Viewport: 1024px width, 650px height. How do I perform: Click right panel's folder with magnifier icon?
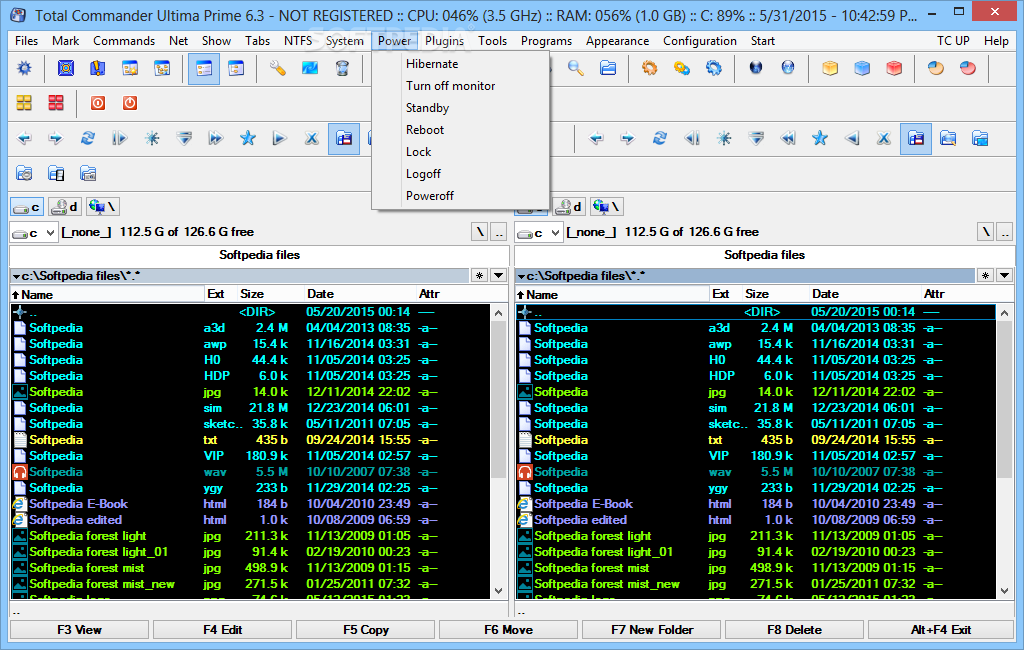coord(948,138)
